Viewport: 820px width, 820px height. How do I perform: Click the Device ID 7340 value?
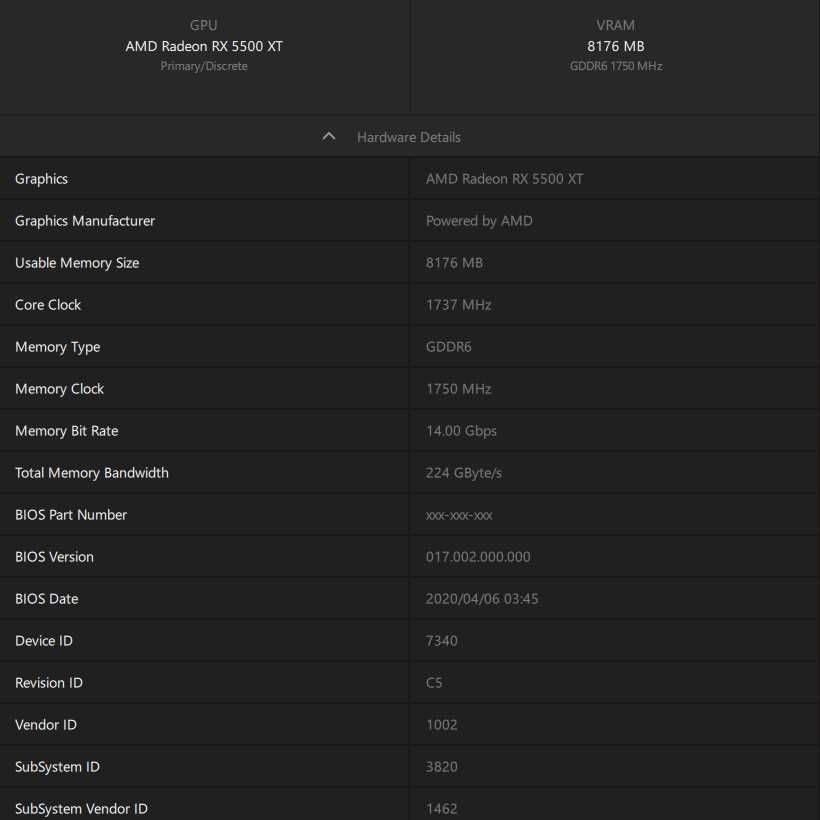point(442,641)
